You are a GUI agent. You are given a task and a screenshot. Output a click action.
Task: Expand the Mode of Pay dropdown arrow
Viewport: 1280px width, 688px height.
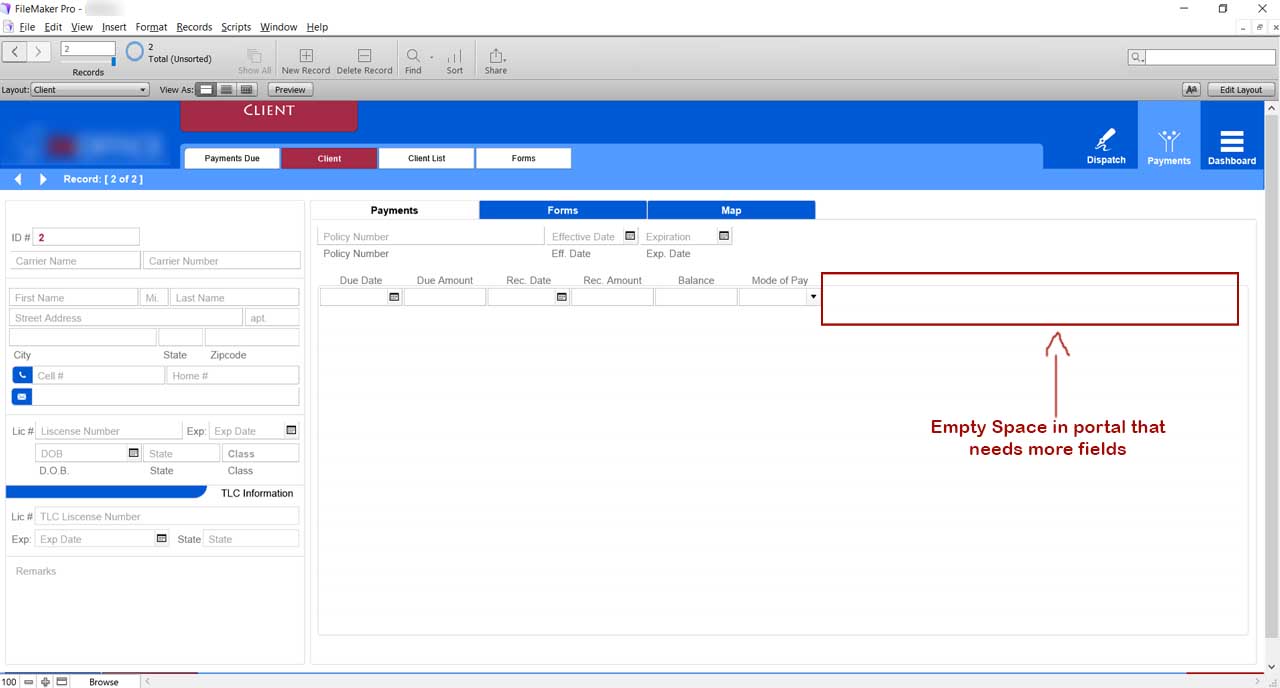[x=813, y=297]
